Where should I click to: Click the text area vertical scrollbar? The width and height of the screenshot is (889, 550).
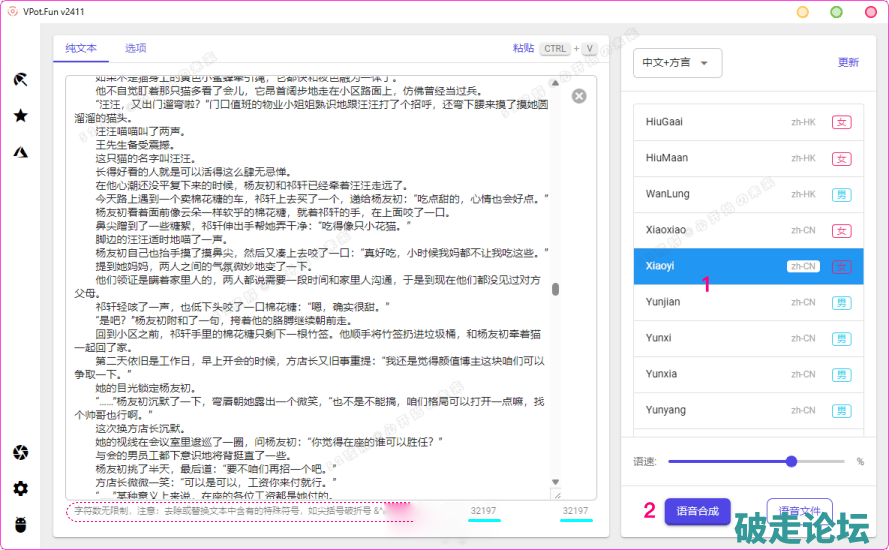(x=555, y=290)
